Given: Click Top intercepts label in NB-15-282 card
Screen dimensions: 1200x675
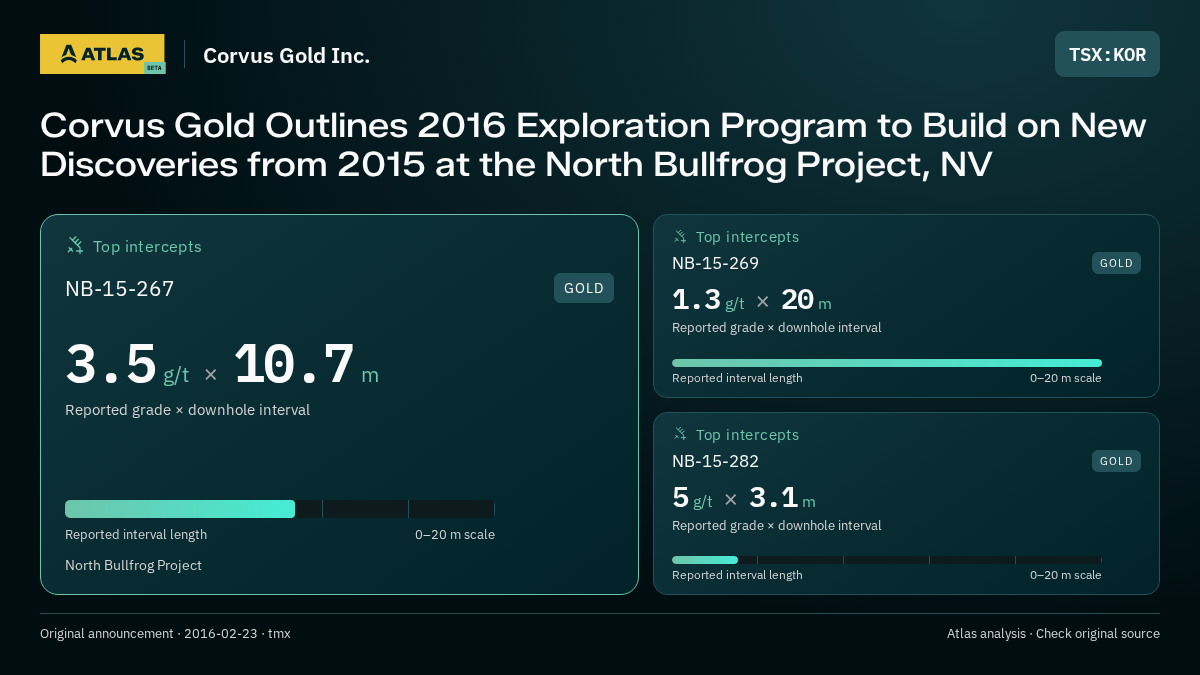Looking at the screenshot, I should [x=747, y=435].
